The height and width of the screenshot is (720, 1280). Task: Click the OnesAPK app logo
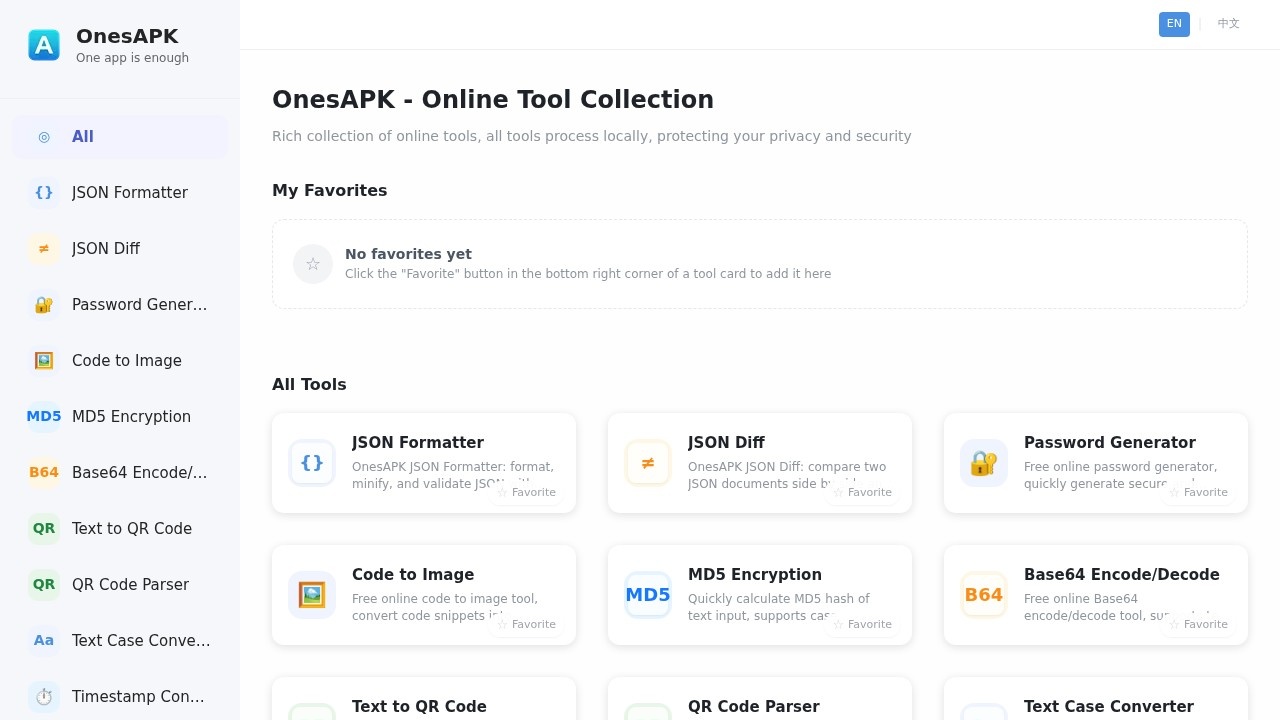44,44
